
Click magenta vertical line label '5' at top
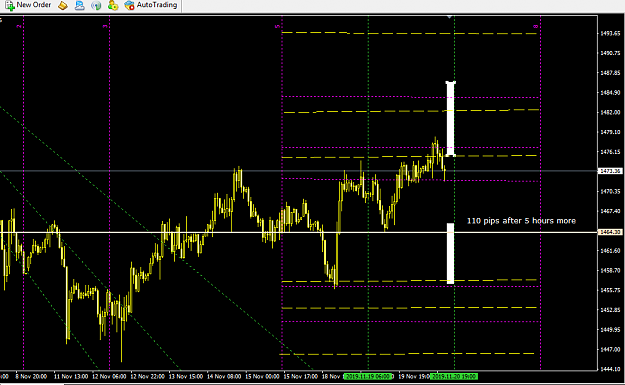277,26
